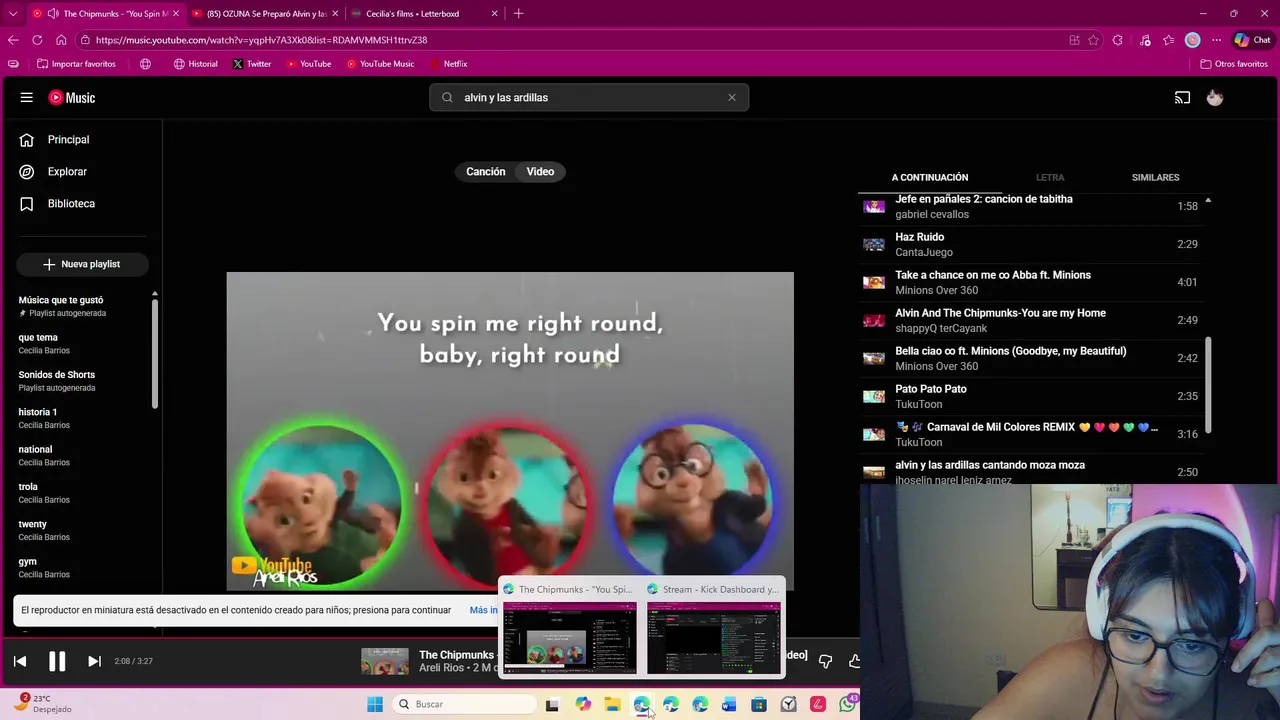Open the Edge profile avatar

(1192, 40)
